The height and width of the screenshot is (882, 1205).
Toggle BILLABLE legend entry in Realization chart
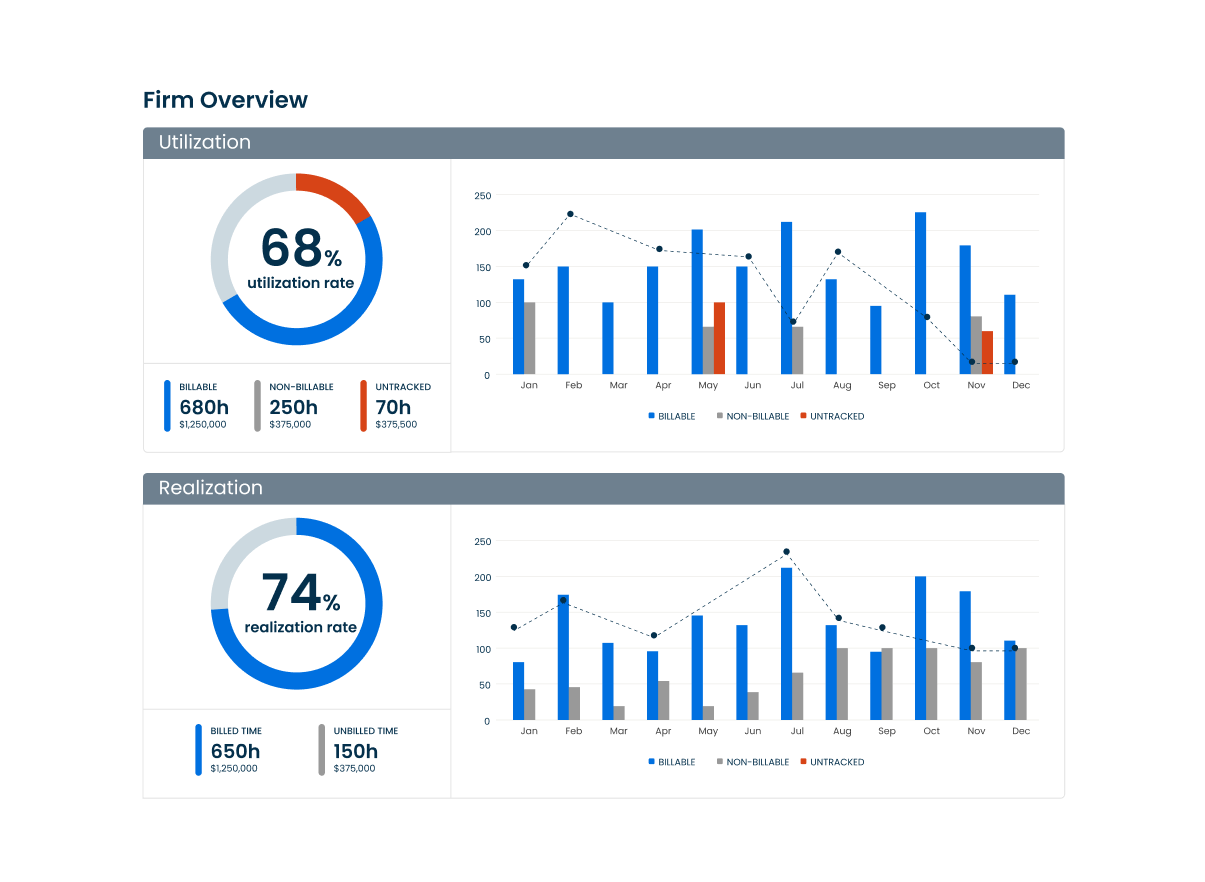(x=671, y=762)
